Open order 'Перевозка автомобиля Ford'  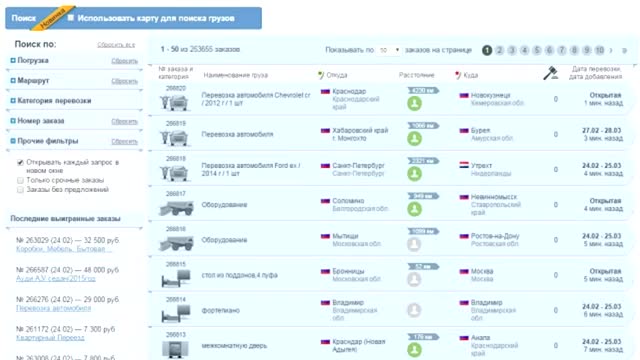pyautogui.click(x=251, y=169)
